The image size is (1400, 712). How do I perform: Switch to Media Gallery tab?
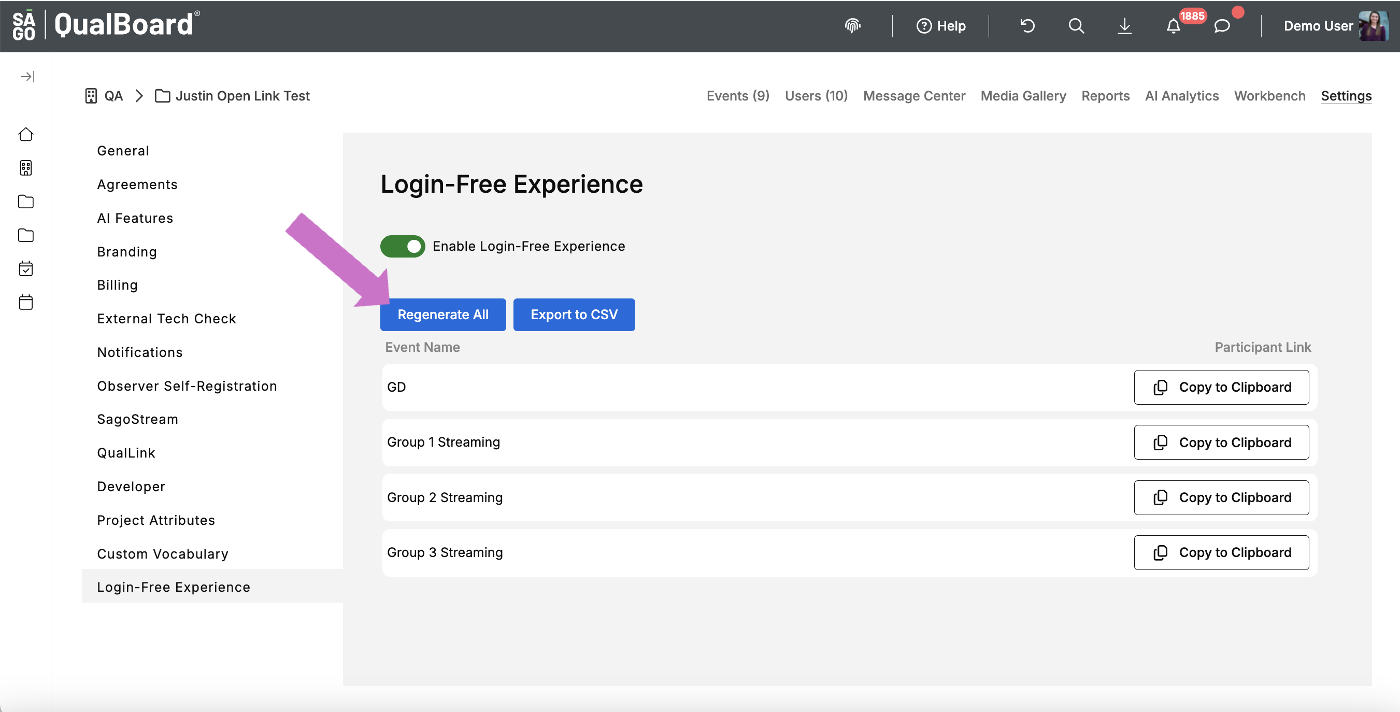click(x=1023, y=96)
